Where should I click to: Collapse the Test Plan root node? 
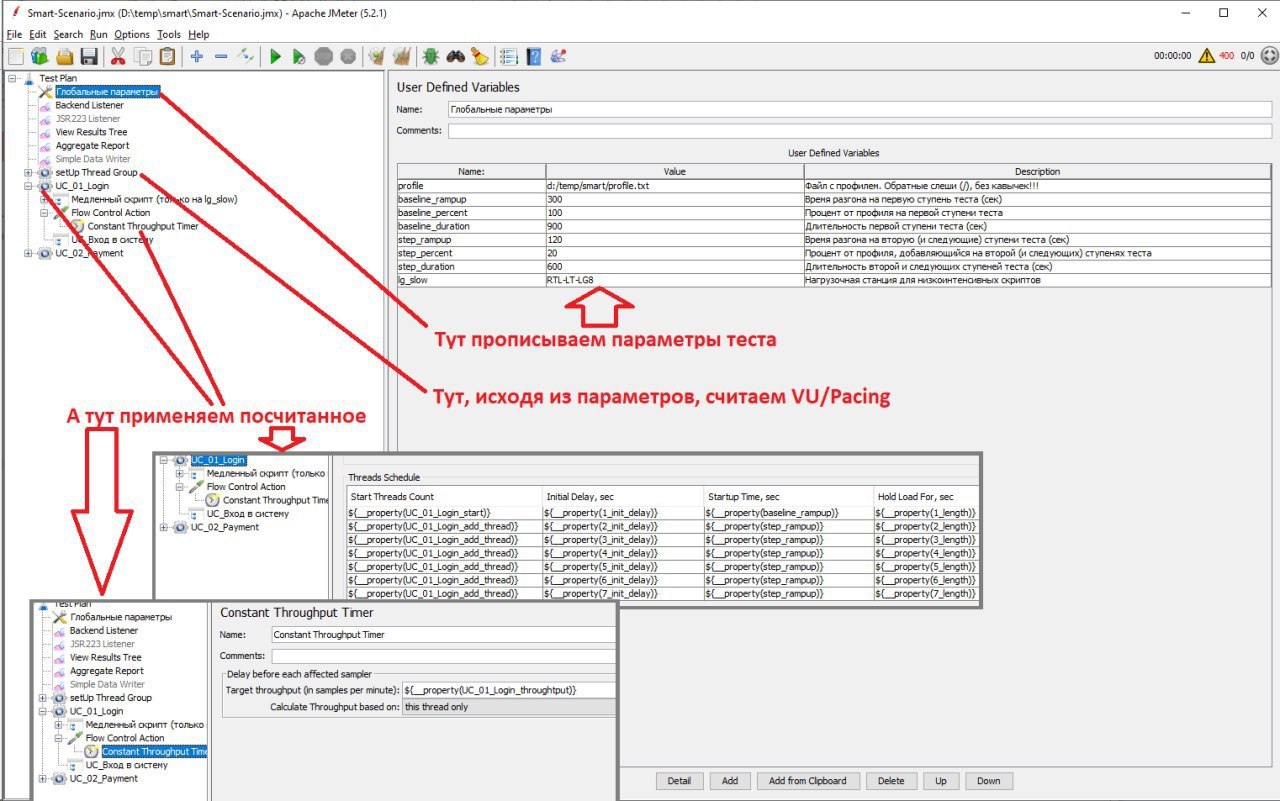12,78
